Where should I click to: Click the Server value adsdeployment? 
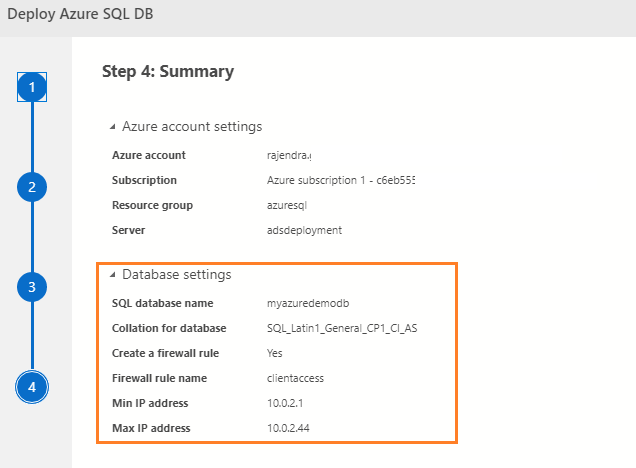(x=304, y=230)
